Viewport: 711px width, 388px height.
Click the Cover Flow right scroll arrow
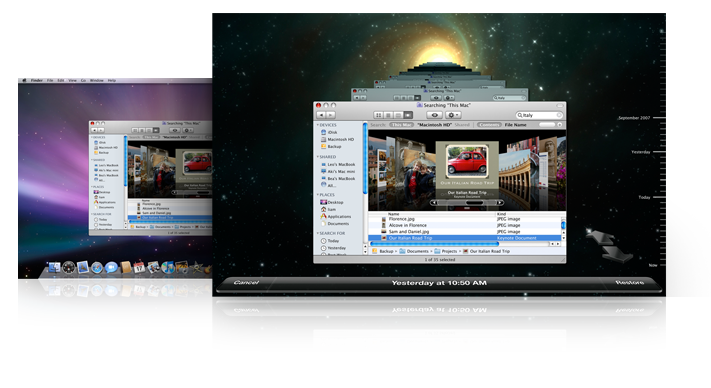[499, 203]
